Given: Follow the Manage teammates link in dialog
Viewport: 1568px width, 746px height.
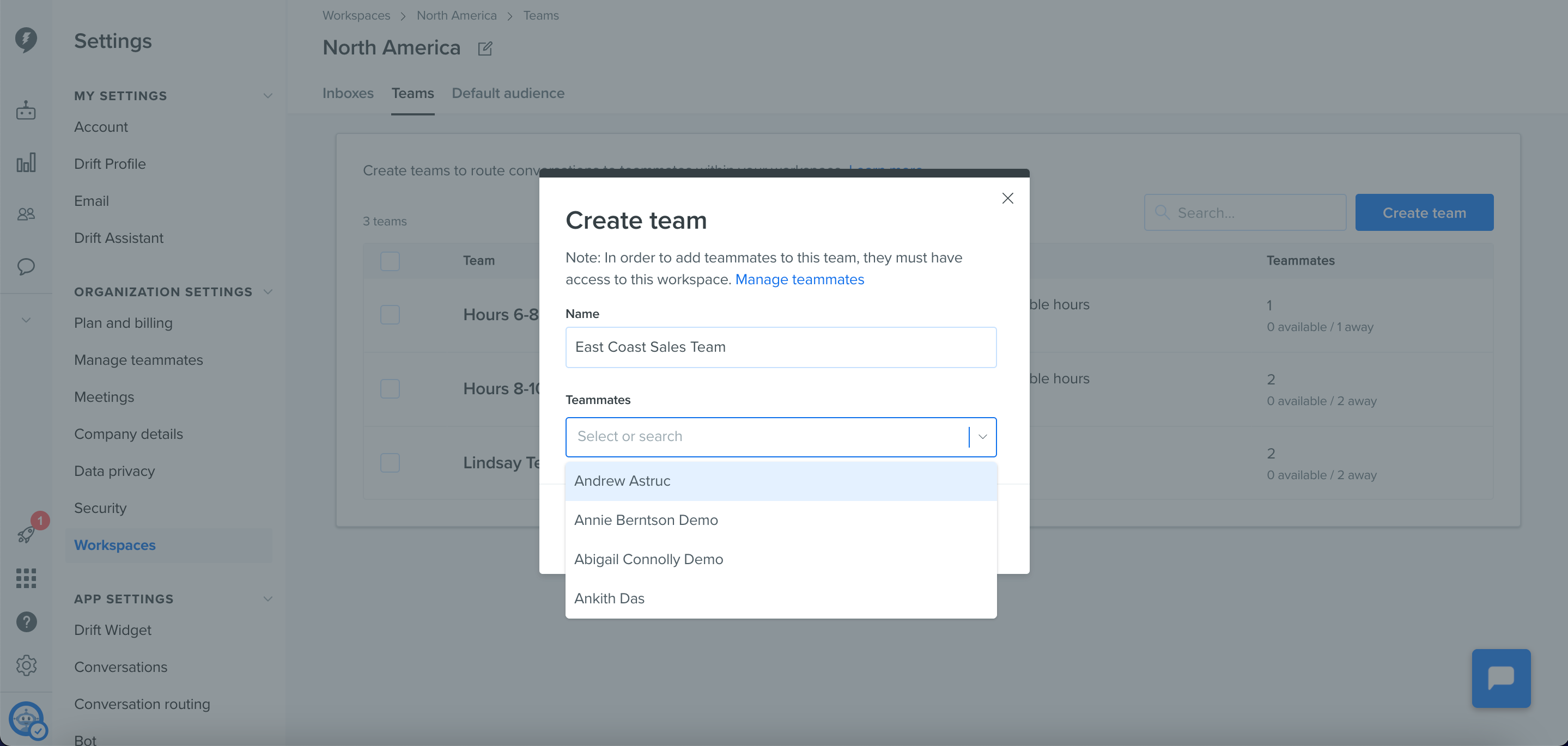Looking at the screenshot, I should click(799, 279).
